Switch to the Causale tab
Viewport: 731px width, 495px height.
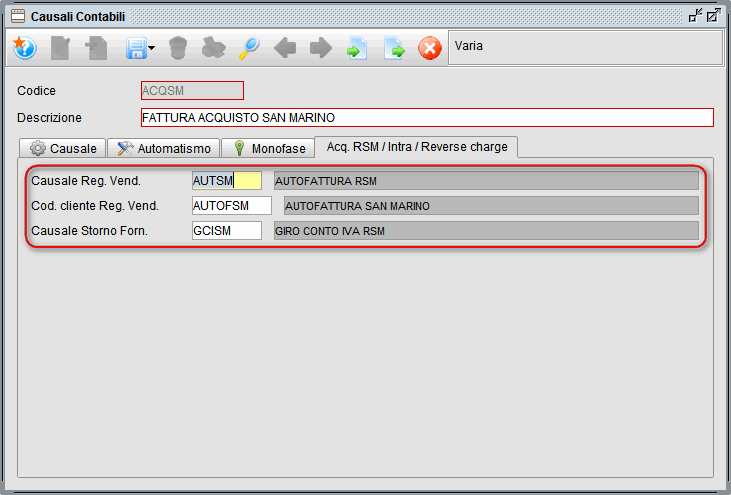(x=63, y=148)
